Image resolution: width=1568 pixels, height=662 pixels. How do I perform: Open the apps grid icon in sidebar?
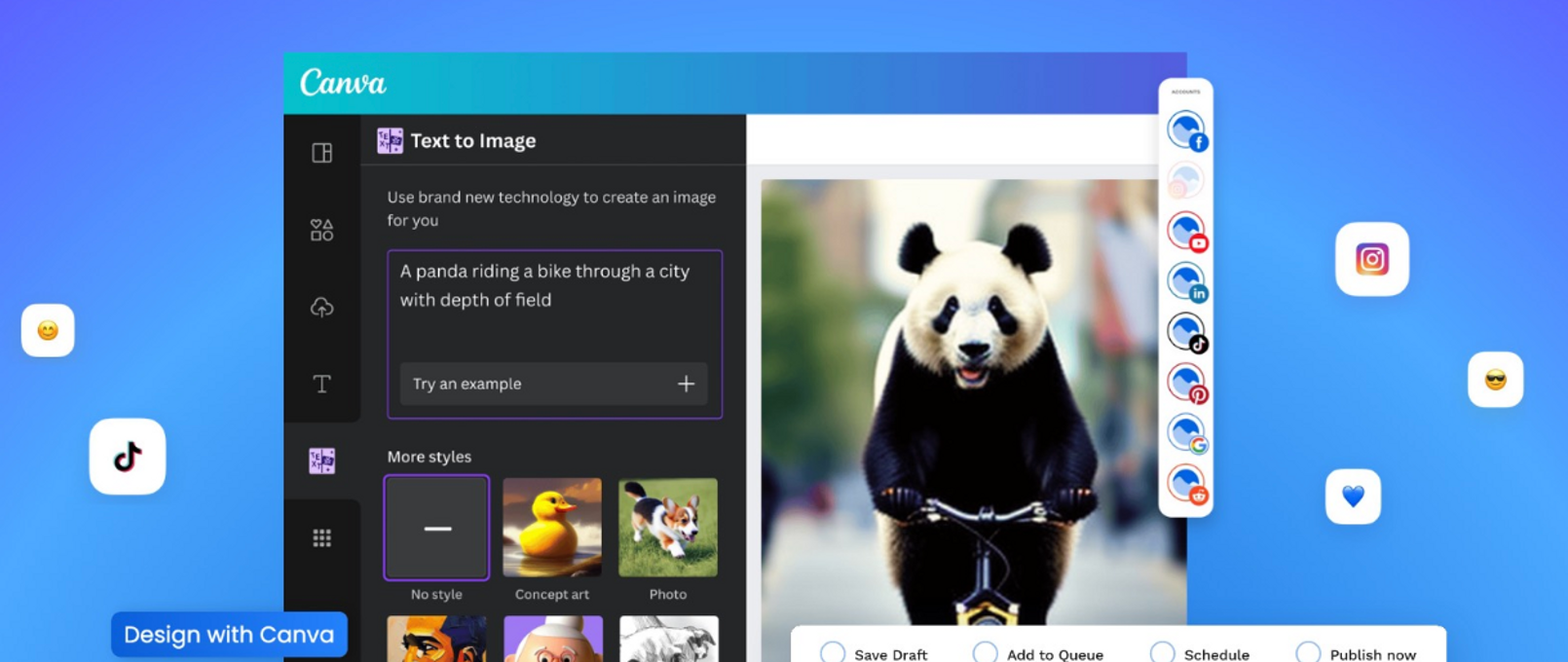[x=322, y=537]
